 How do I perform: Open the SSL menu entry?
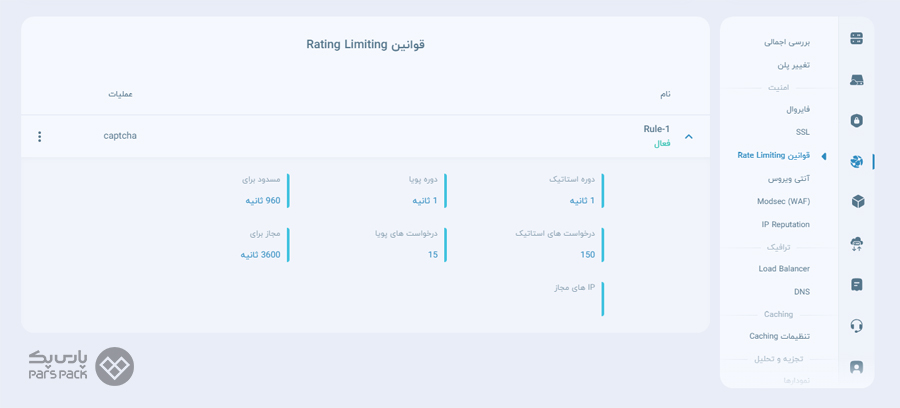pyautogui.click(x=802, y=132)
